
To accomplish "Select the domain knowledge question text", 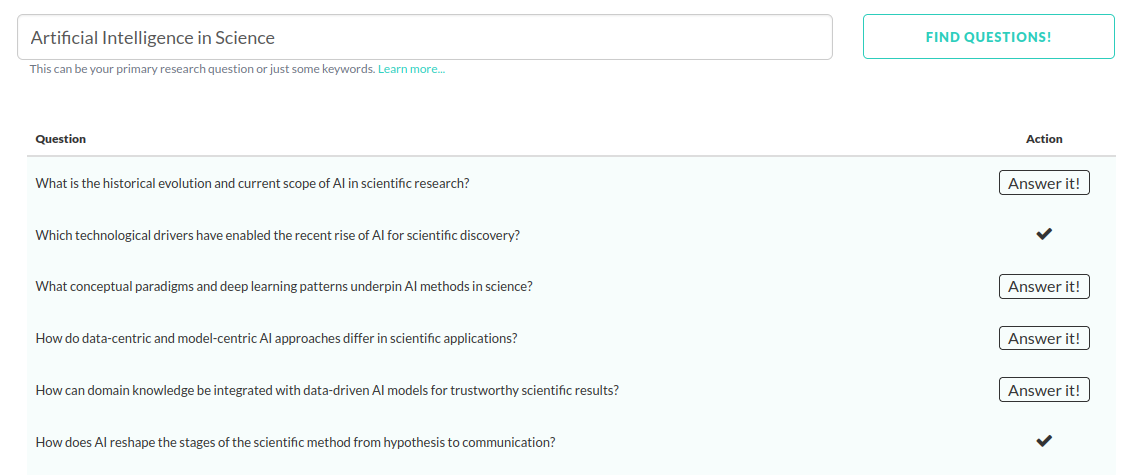I will (326, 390).
